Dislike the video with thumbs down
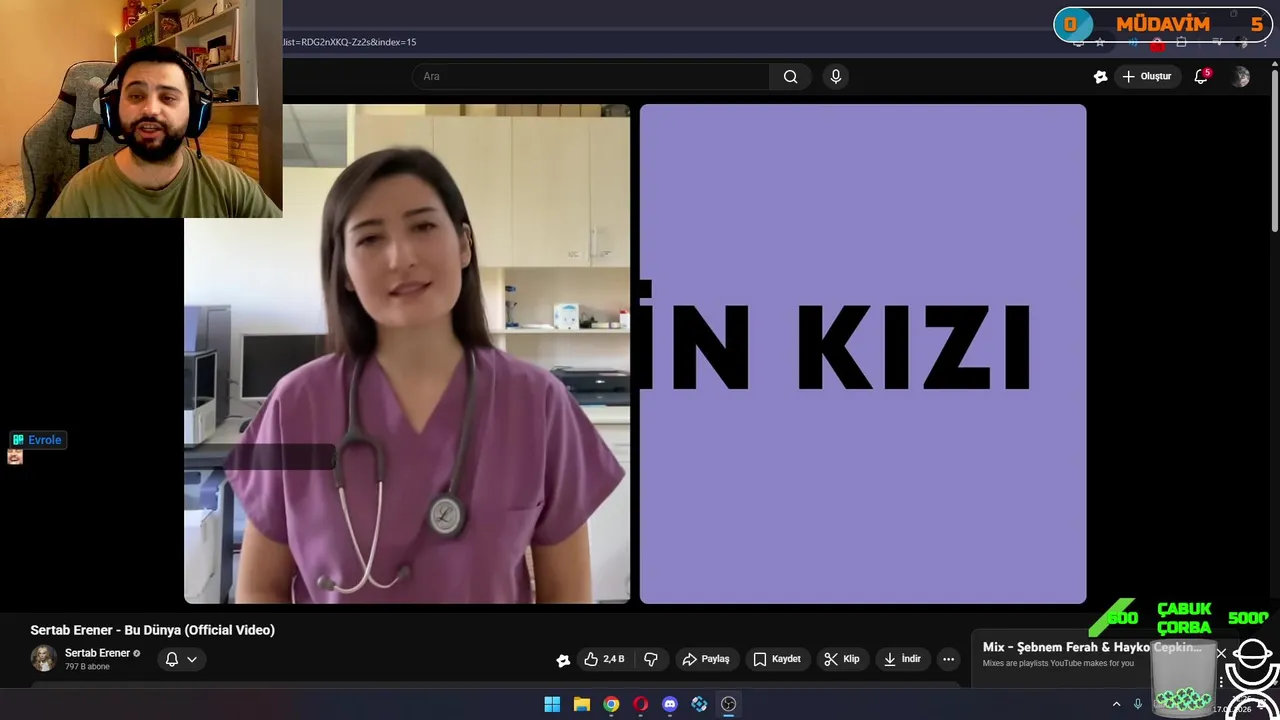1280x720 pixels. point(651,659)
